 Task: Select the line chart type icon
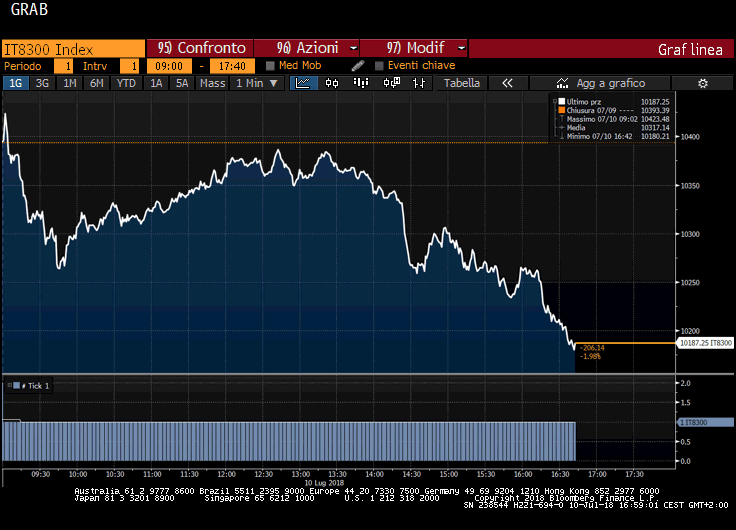coord(303,83)
